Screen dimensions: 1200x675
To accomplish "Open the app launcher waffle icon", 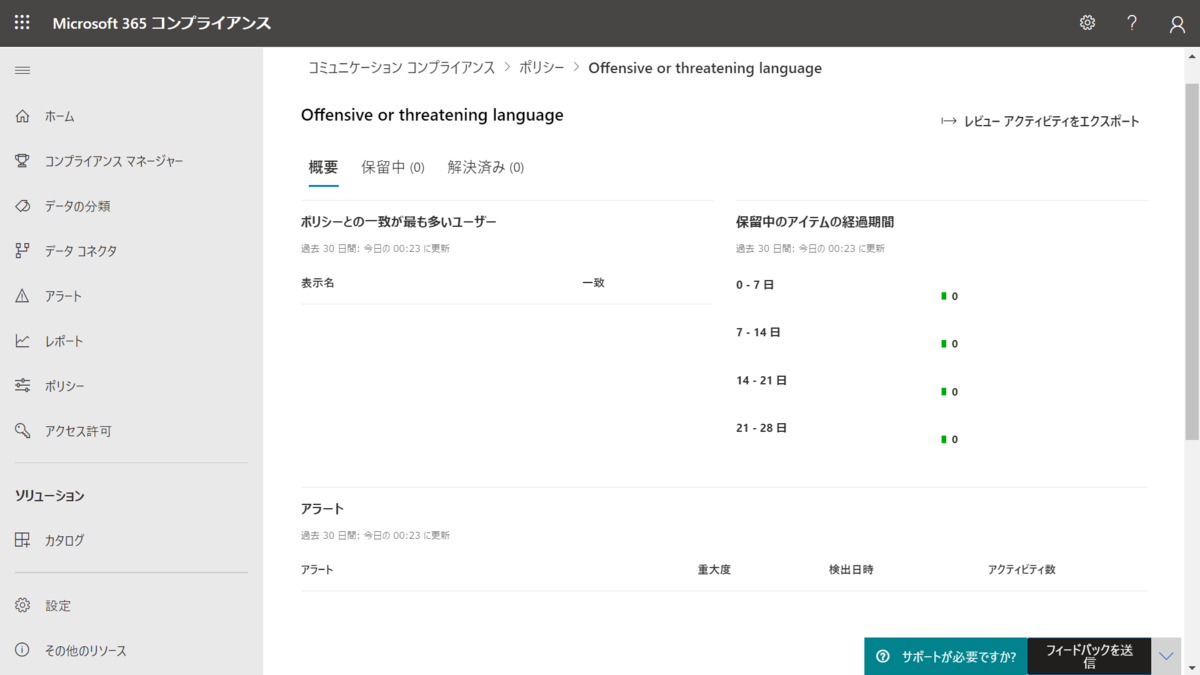I will [22, 22].
